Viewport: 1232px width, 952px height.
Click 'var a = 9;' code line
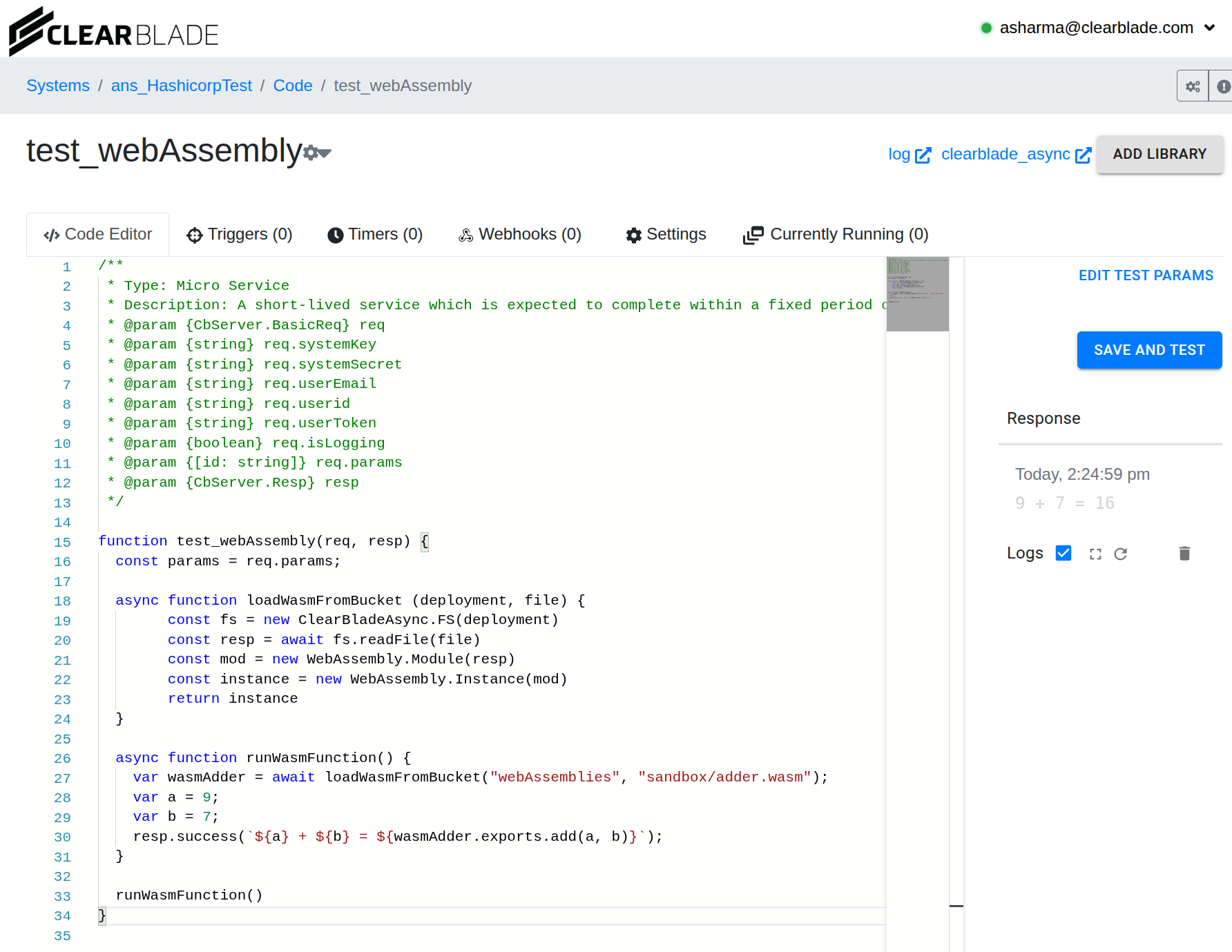(x=175, y=797)
